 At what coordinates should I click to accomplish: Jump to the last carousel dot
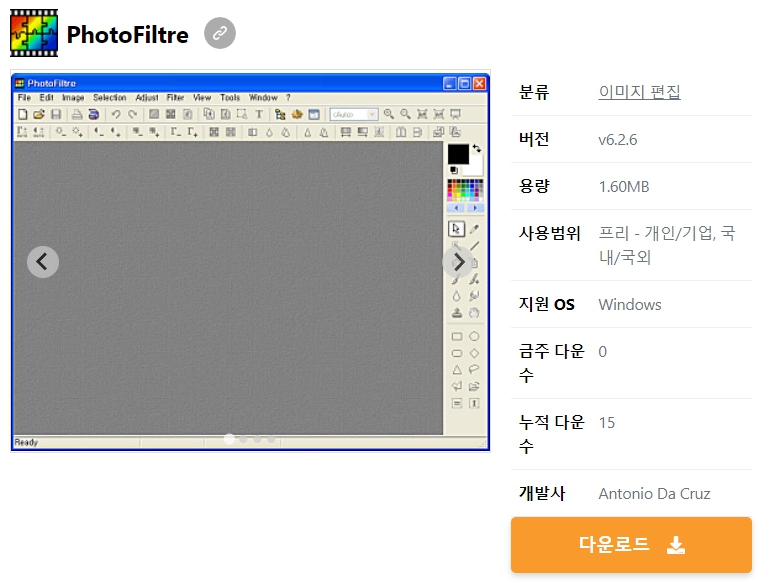tap(272, 439)
